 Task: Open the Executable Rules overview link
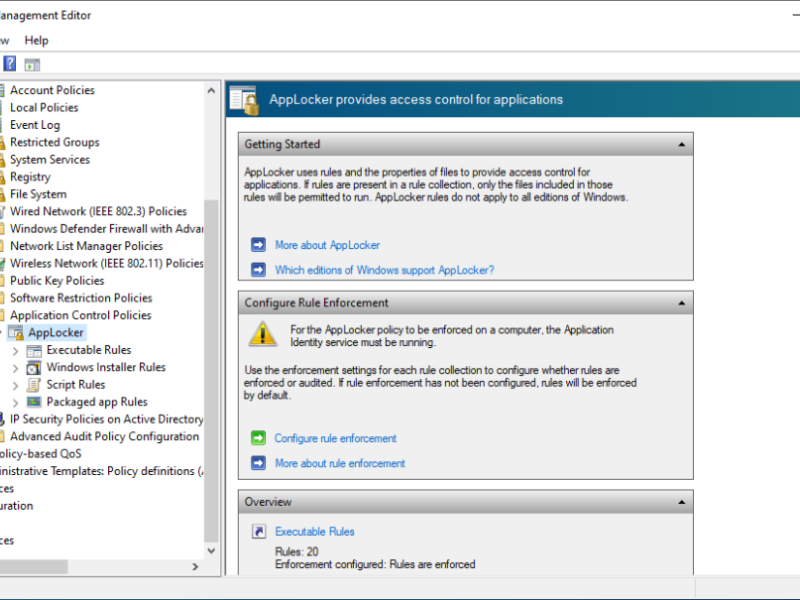(x=315, y=532)
